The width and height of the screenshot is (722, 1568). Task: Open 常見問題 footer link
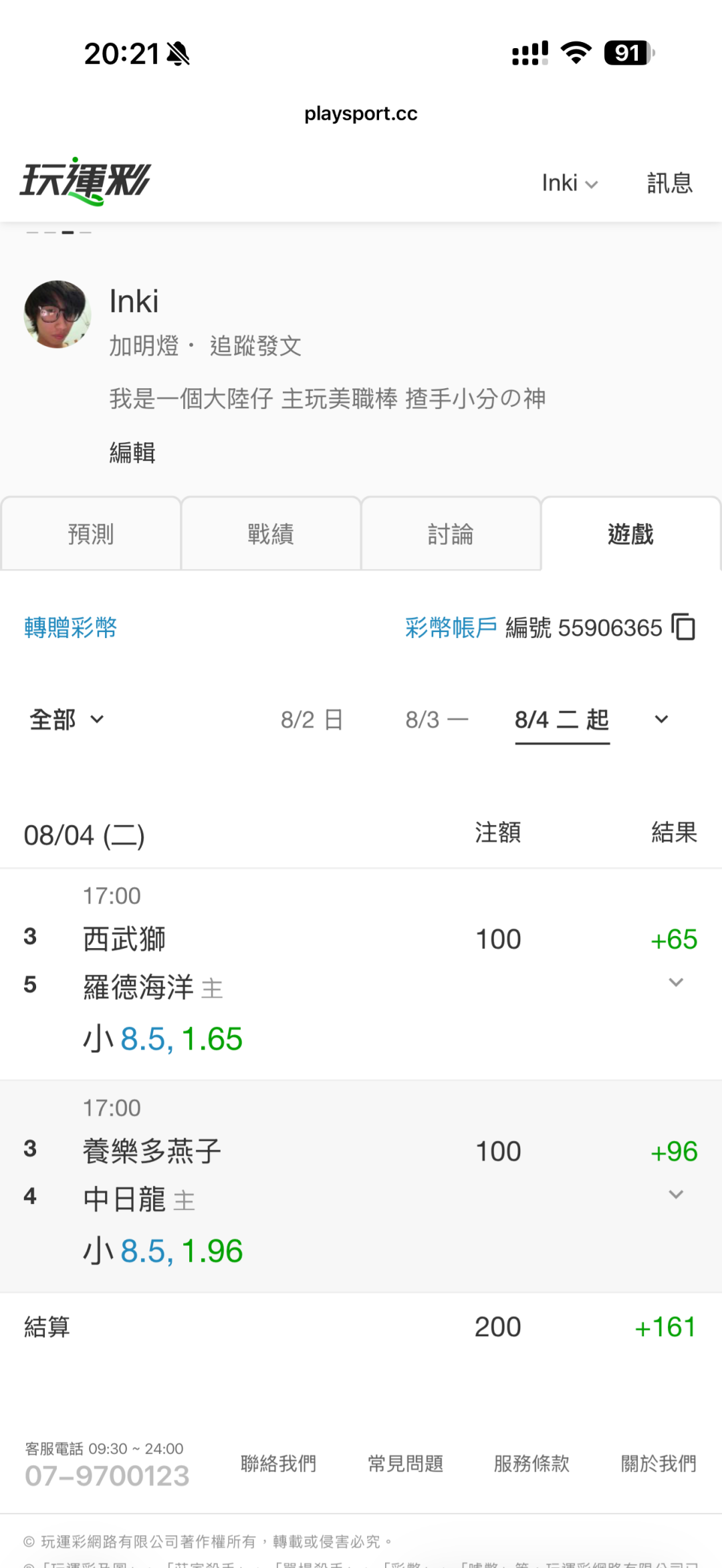tap(405, 1463)
